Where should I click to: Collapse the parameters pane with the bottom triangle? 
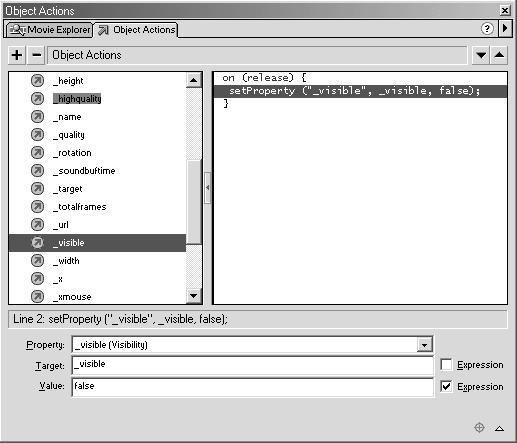pos(499,428)
